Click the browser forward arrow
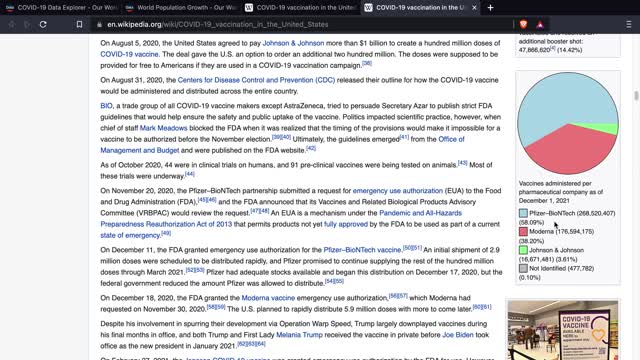This screenshot has width=640, height=360. (27, 24)
